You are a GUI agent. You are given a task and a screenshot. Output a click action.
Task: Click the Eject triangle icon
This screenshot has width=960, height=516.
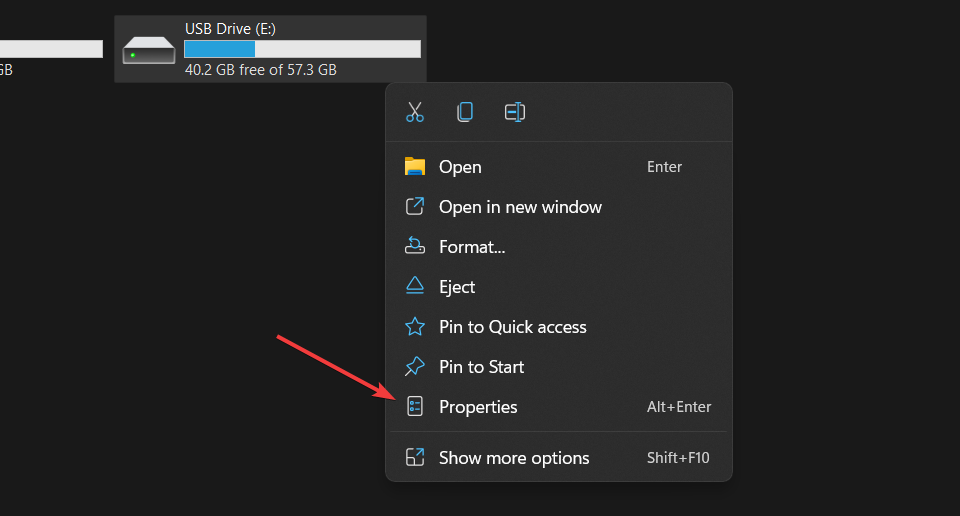click(415, 287)
